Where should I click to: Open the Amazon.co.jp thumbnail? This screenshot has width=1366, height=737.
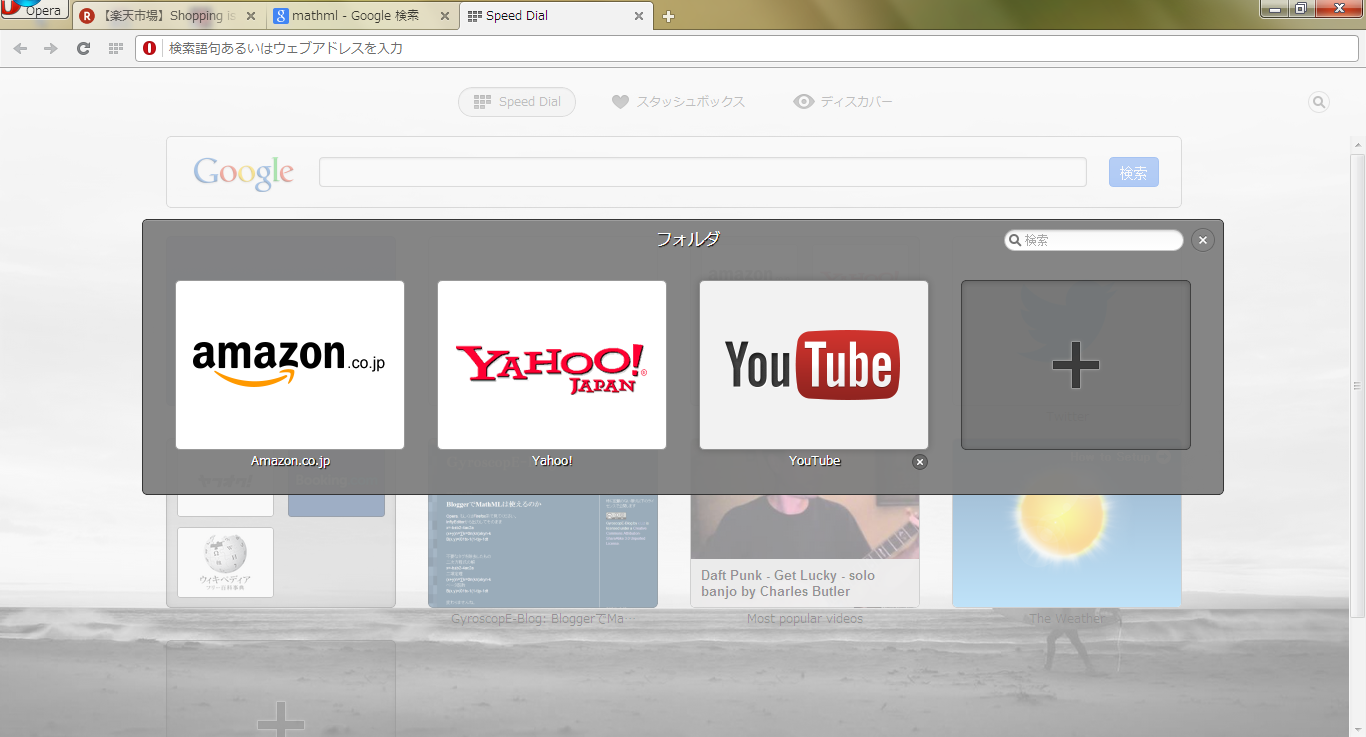click(x=290, y=365)
